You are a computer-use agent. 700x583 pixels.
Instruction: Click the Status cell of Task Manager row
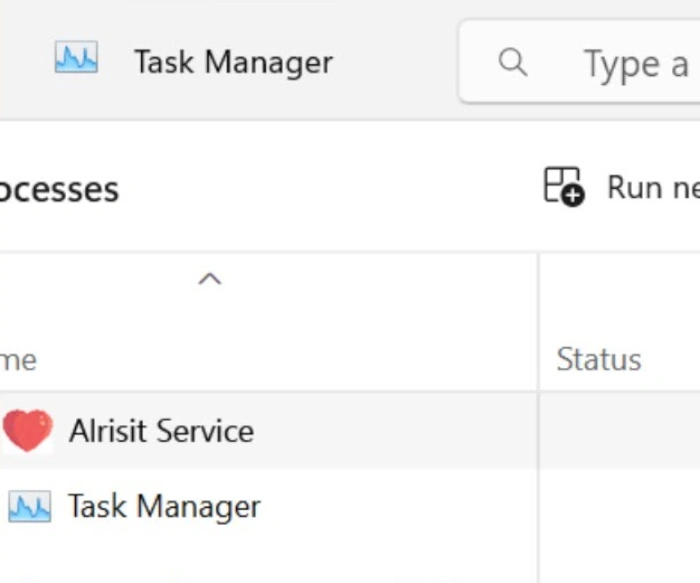pos(619,507)
